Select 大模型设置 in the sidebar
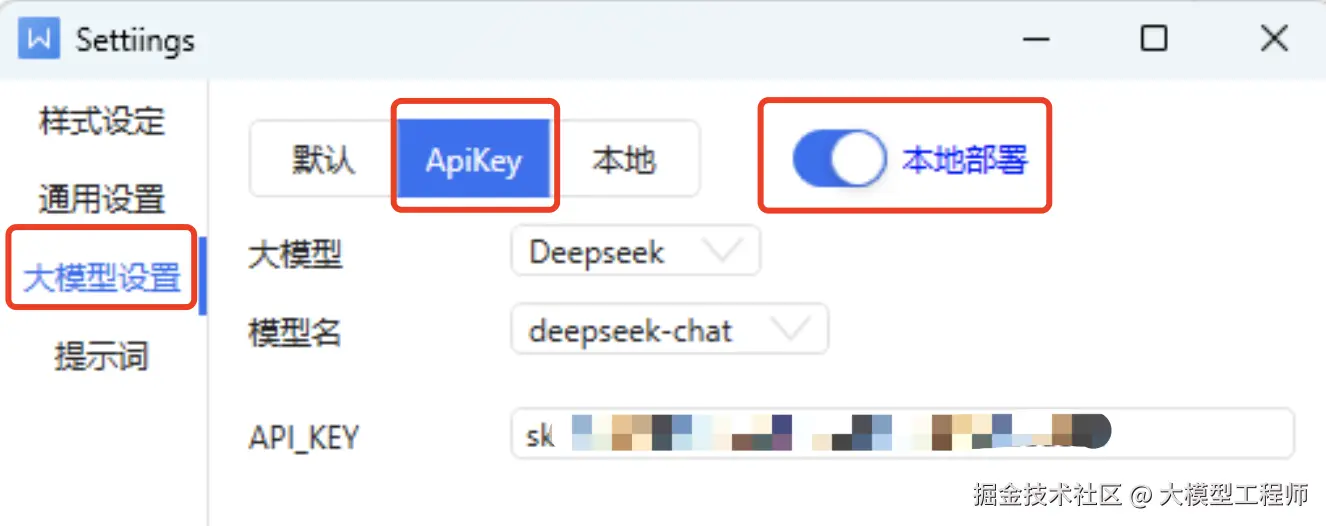1326x526 pixels. 102,277
